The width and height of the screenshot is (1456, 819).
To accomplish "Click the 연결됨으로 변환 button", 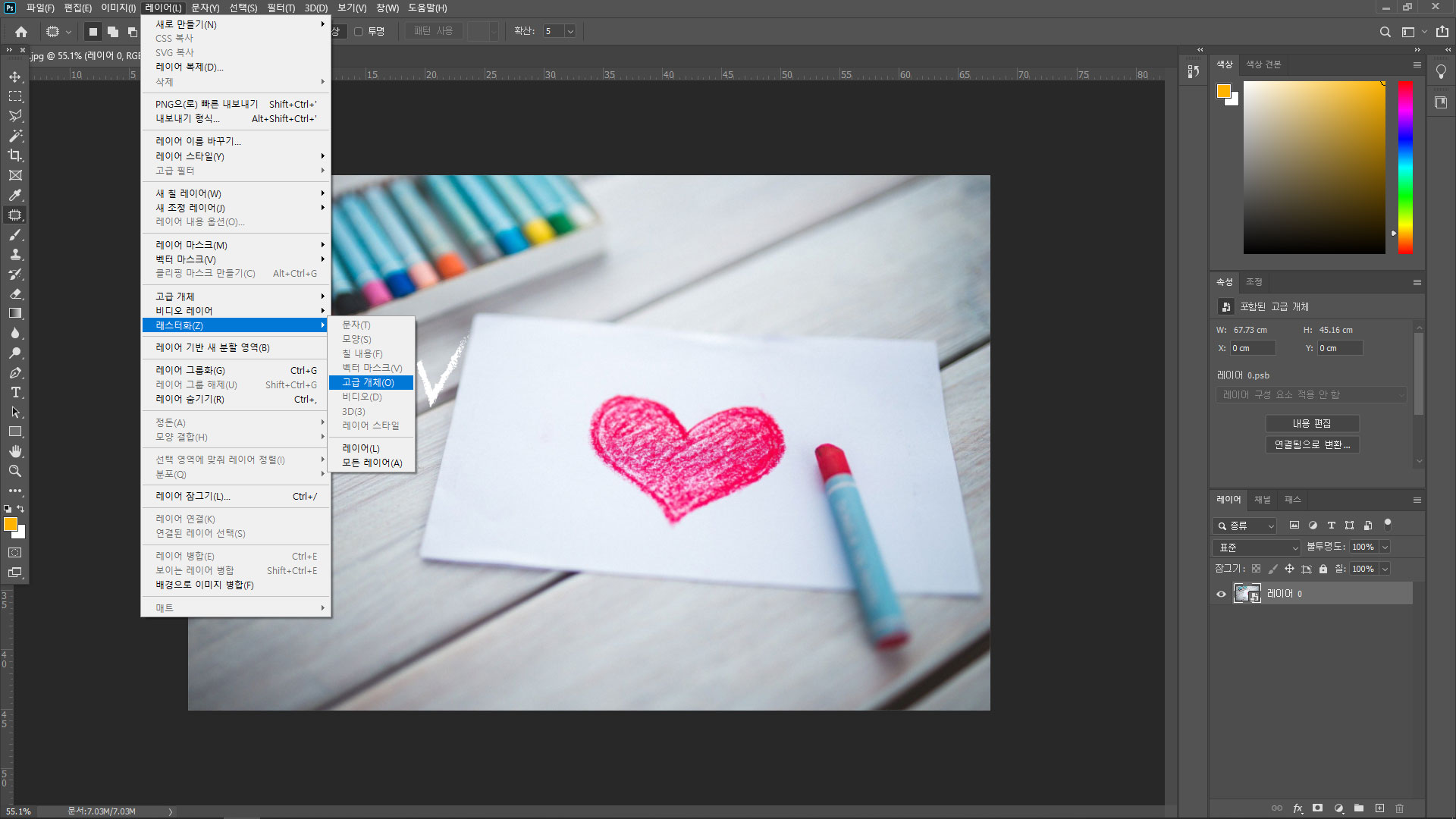I will click(1312, 445).
